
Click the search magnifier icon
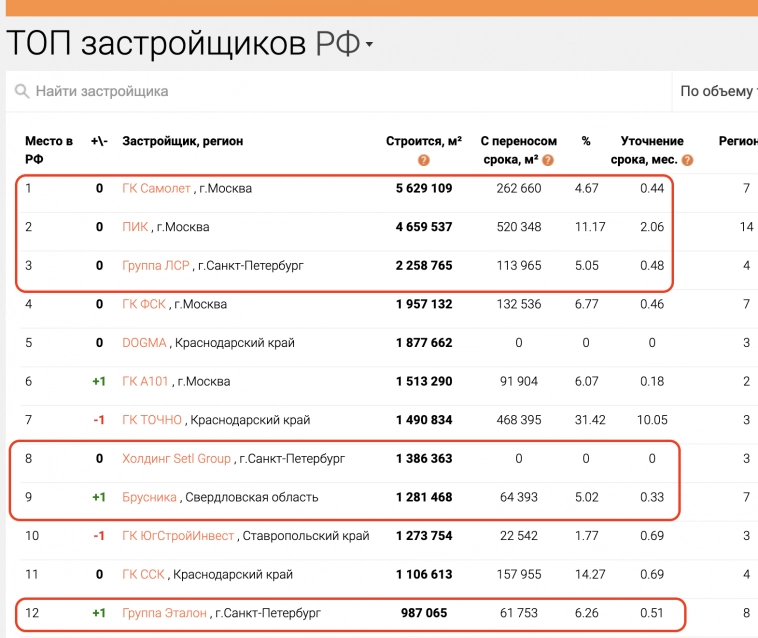[x=22, y=91]
